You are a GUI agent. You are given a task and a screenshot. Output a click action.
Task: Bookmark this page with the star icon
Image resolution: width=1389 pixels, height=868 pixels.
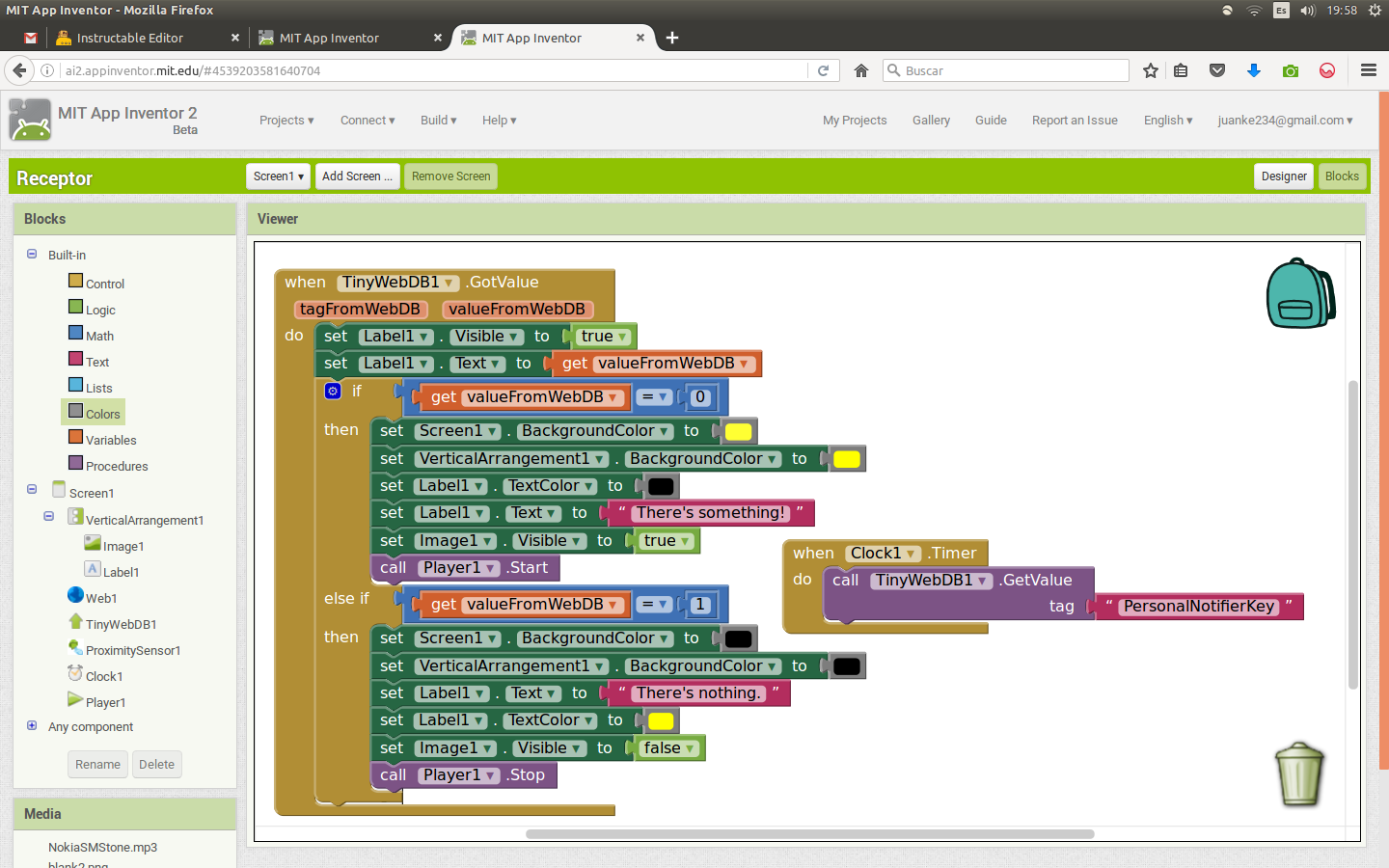(1150, 70)
